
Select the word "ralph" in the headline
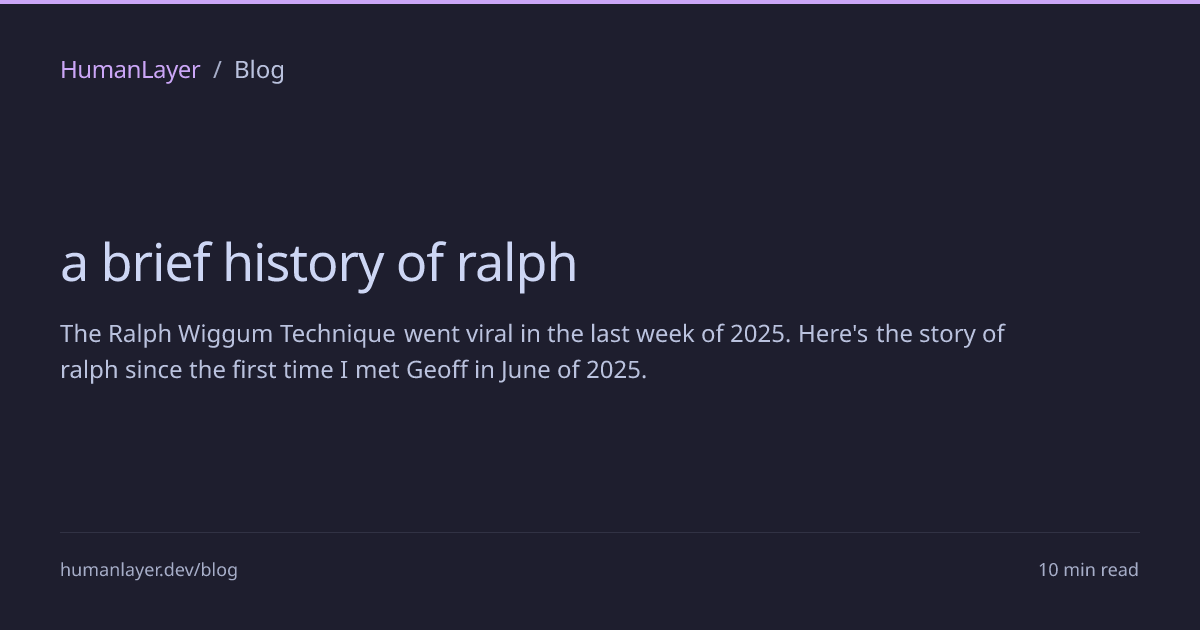(x=516, y=263)
